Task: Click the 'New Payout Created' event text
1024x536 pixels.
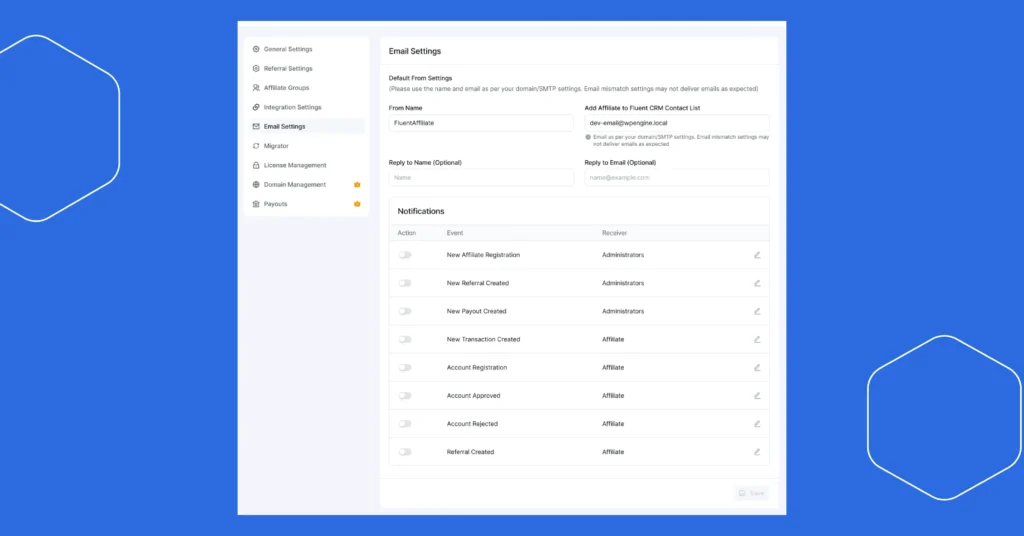Action: (477, 311)
